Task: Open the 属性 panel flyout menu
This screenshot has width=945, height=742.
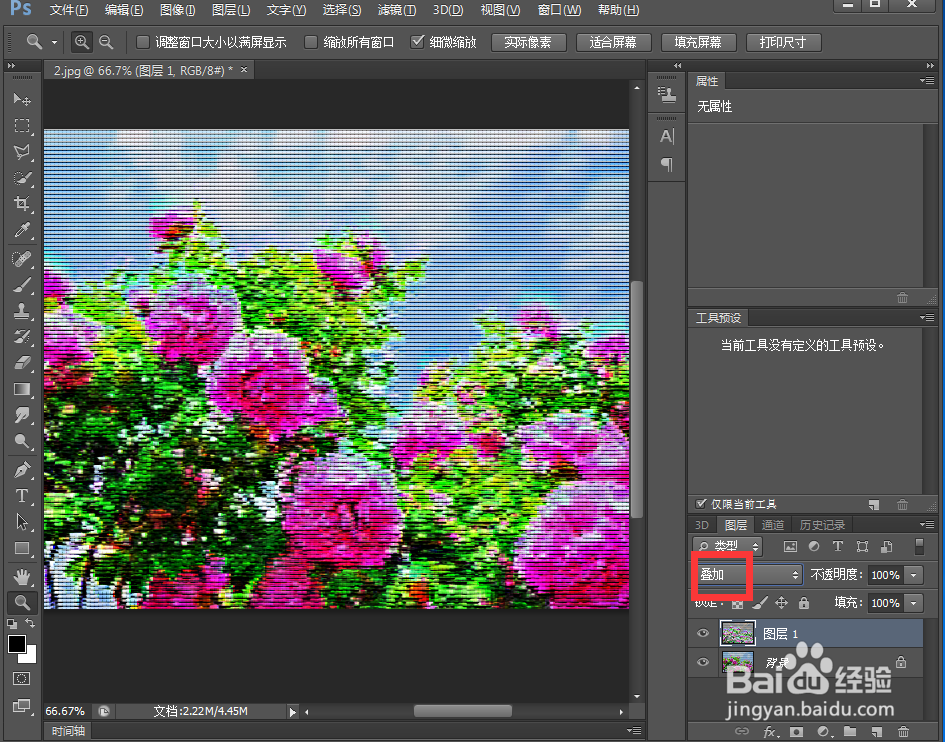Action: click(x=927, y=80)
